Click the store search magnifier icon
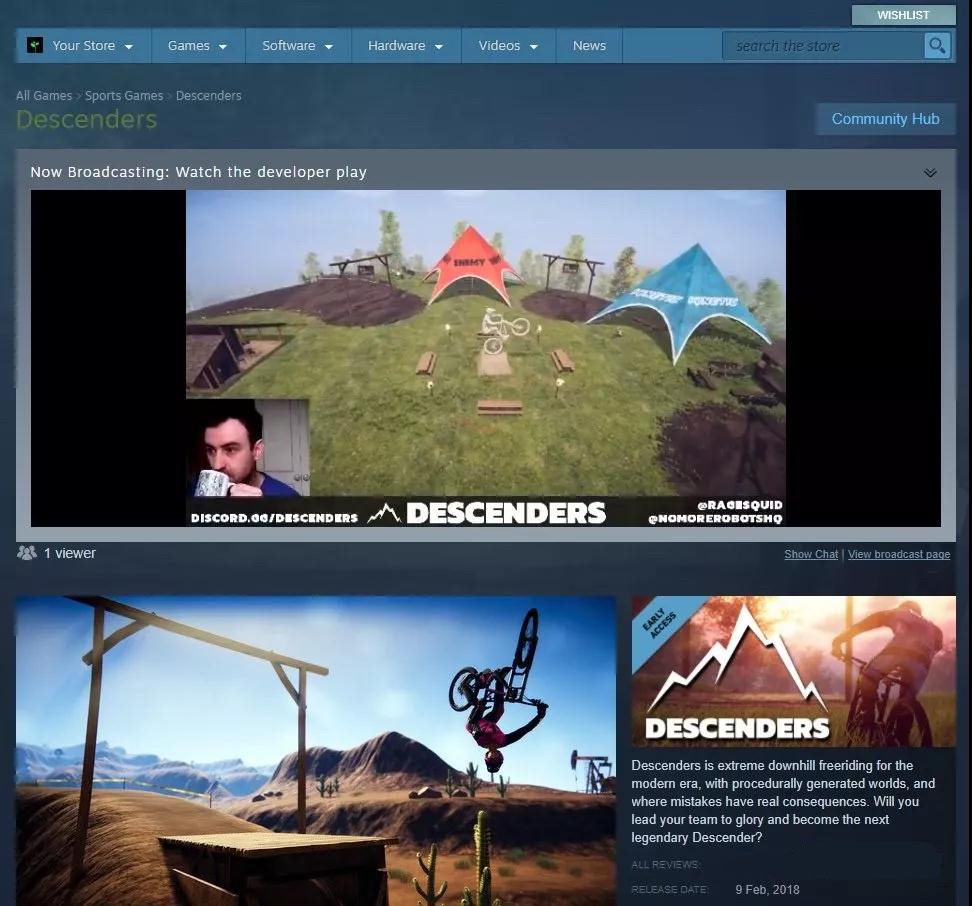The height and width of the screenshot is (906, 972). pyautogui.click(x=937, y=45)
